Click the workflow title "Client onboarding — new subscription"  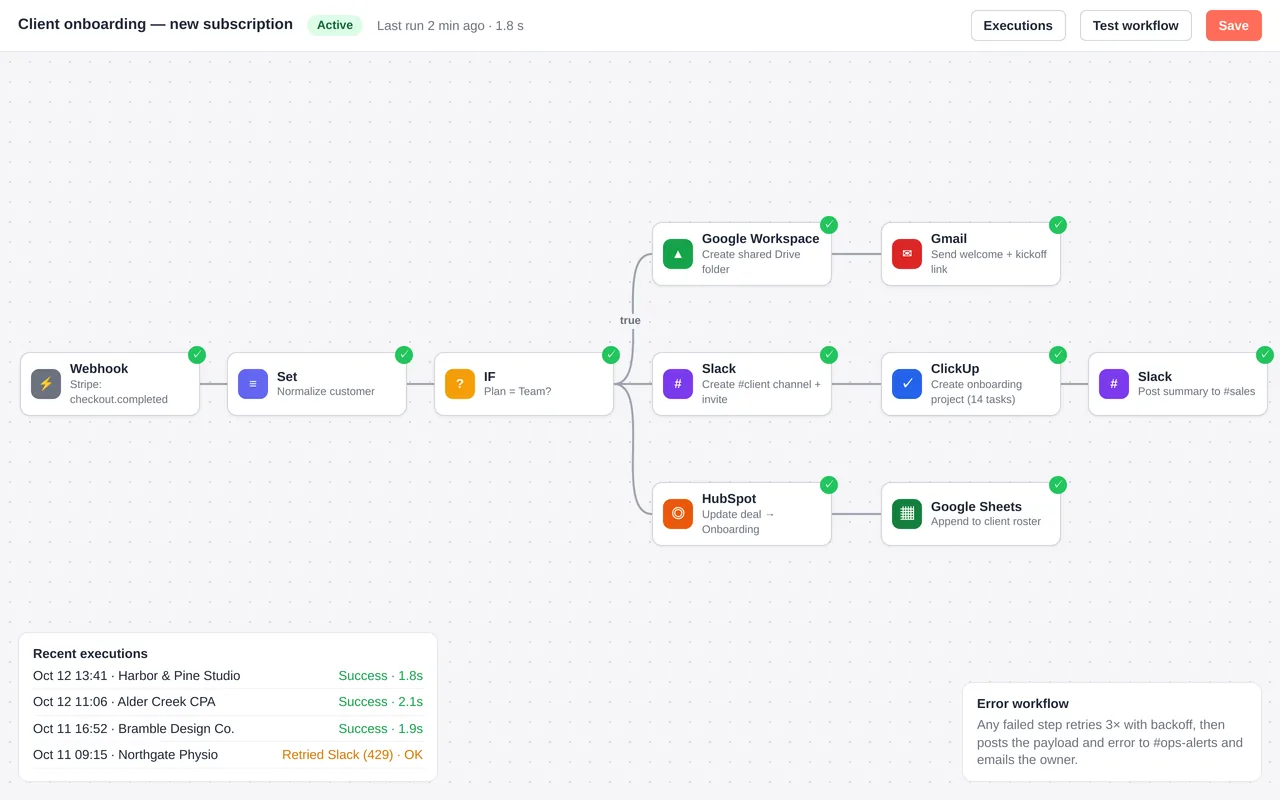[x=156, y=24]
